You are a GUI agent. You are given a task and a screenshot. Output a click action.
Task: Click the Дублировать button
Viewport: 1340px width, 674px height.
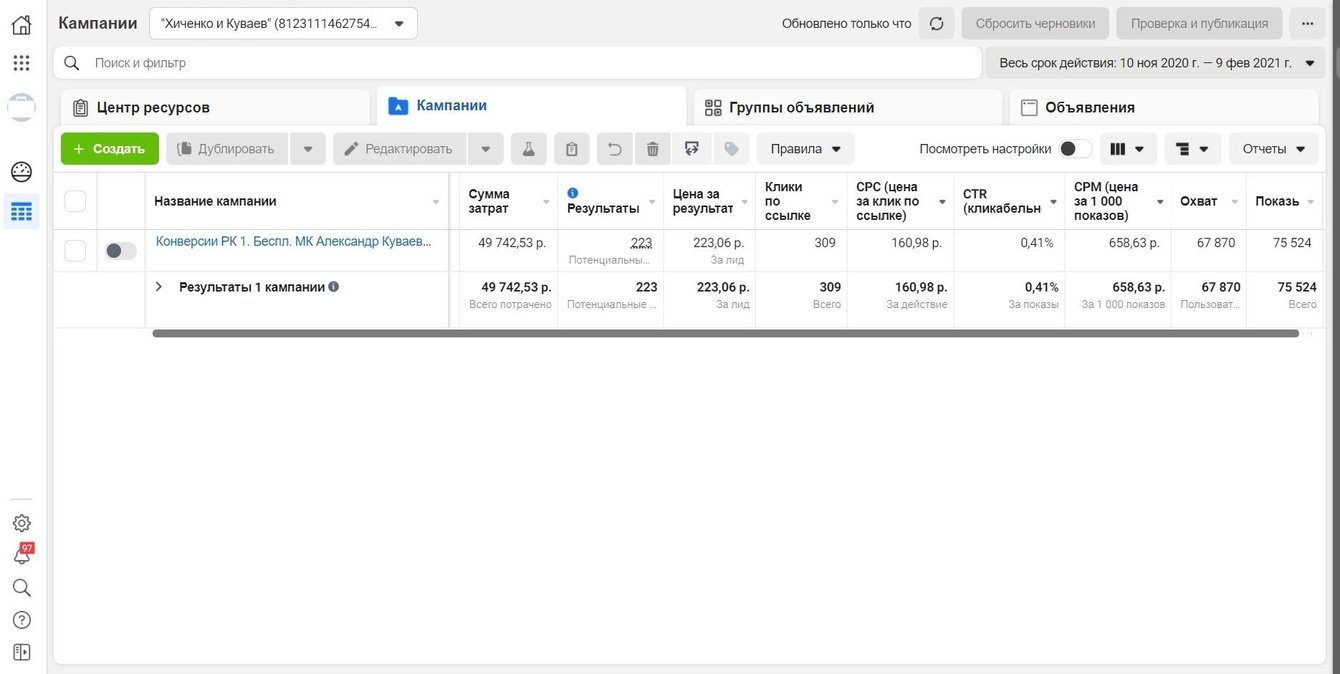(227, 149)
